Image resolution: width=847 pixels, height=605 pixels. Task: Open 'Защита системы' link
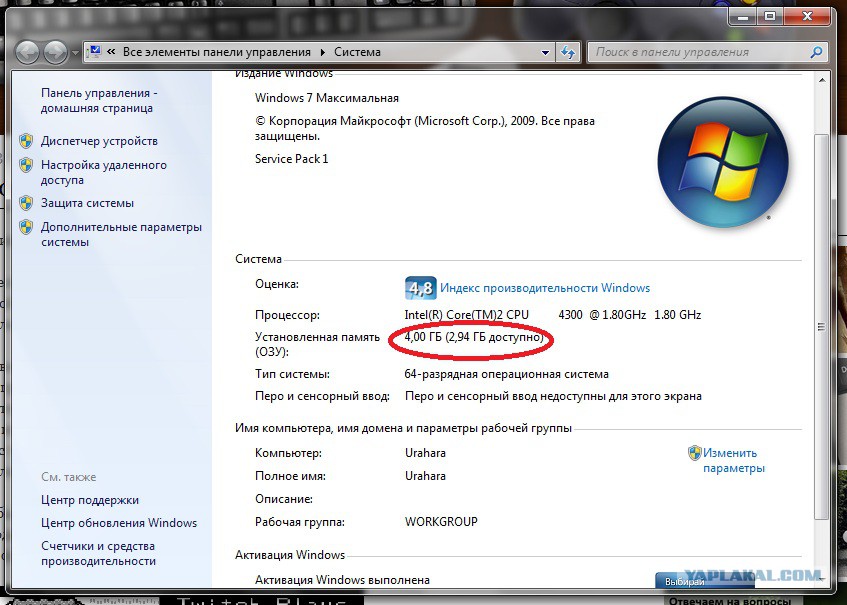[88, 203]
